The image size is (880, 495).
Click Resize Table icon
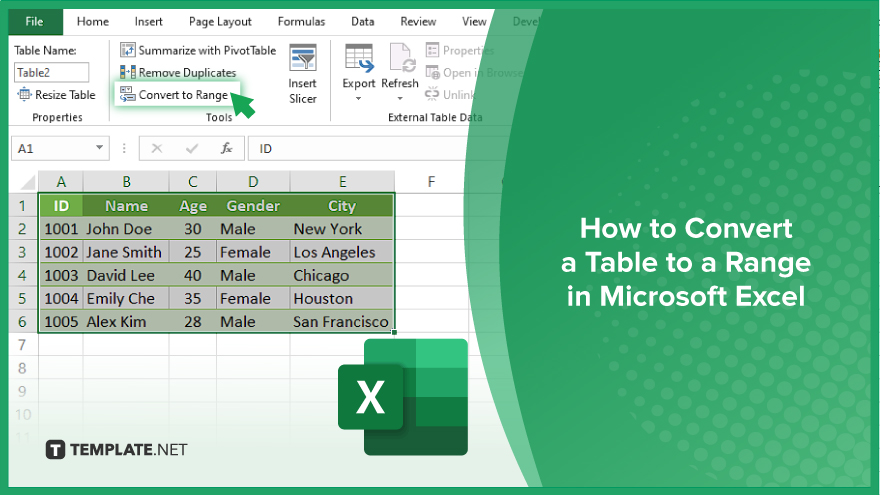coord(25,94)
